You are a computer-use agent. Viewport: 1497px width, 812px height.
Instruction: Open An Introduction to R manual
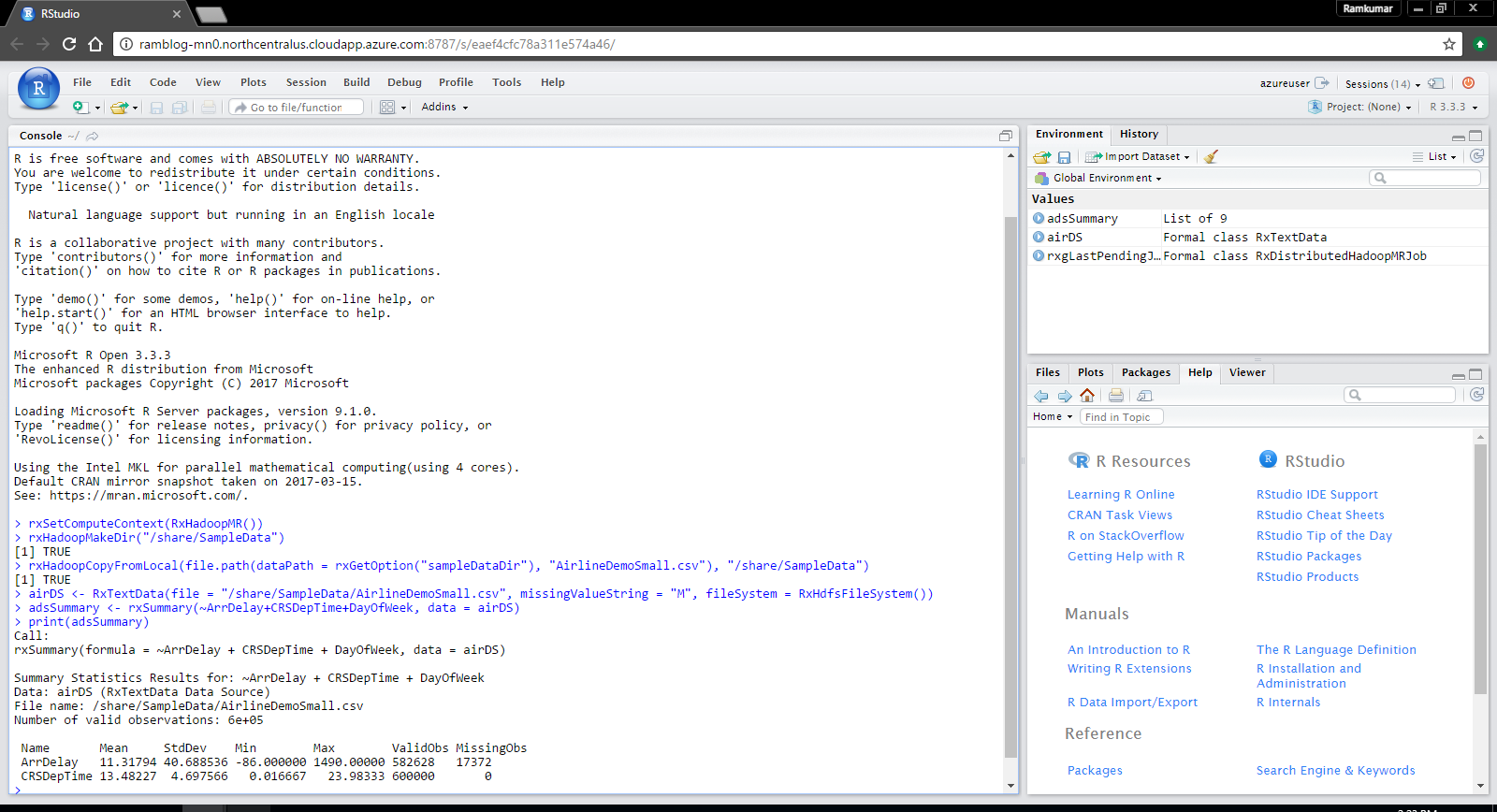click(1129, 650)
